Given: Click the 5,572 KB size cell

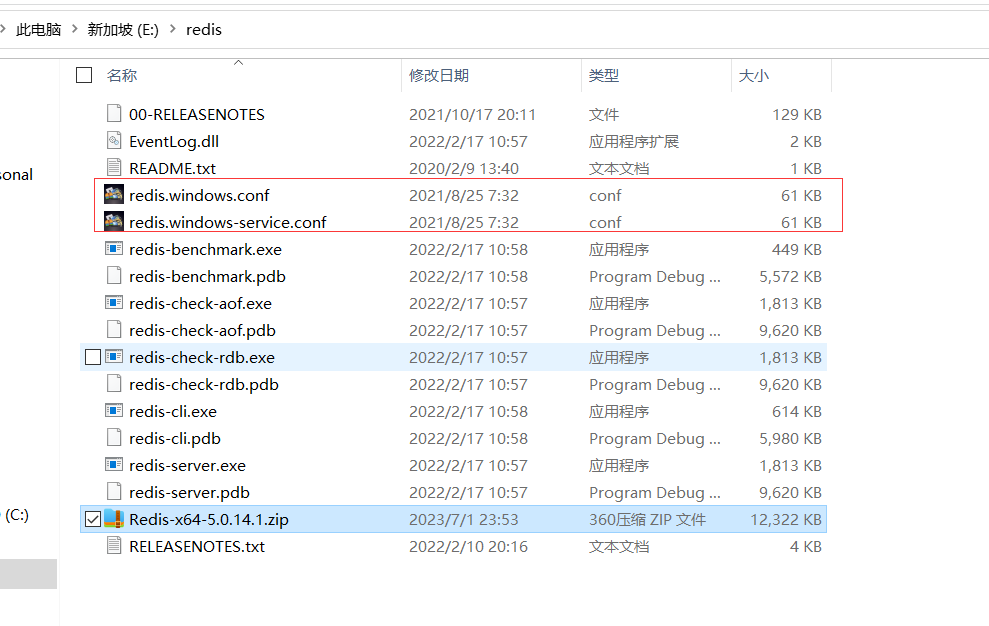Looking at the screenshot, I should pos(790,276).
